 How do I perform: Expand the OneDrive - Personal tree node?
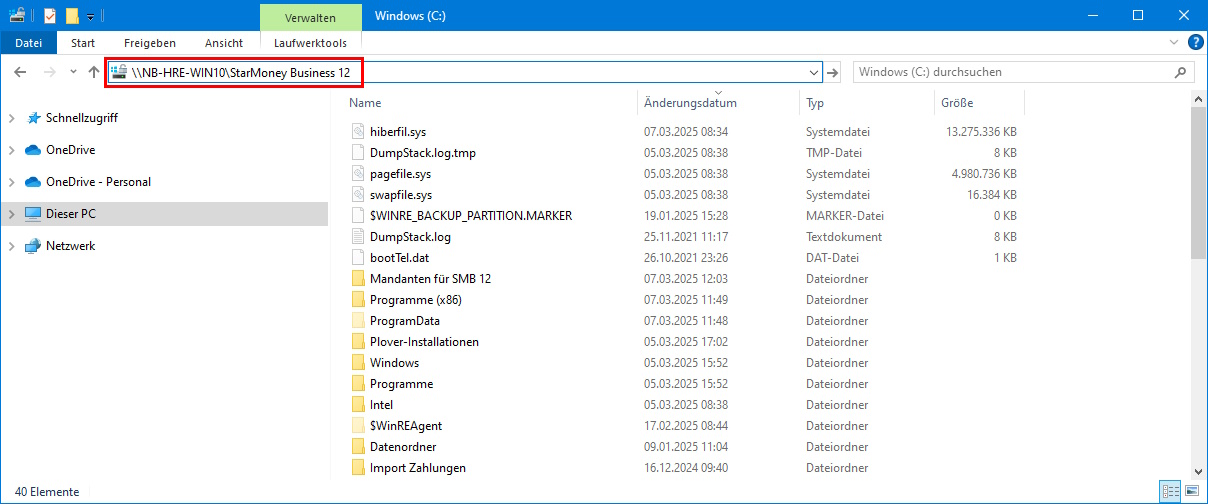click(11, 182)
